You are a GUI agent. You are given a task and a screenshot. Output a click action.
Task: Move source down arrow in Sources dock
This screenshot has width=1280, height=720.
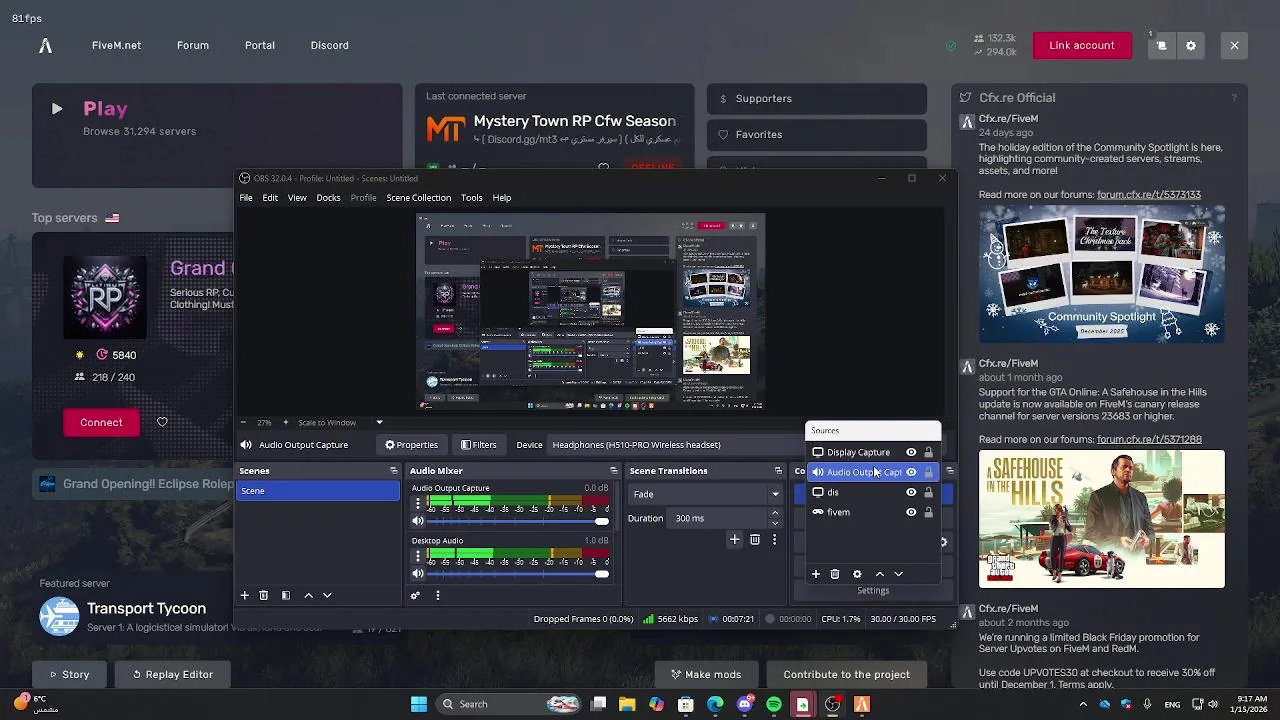coord(898,574)
